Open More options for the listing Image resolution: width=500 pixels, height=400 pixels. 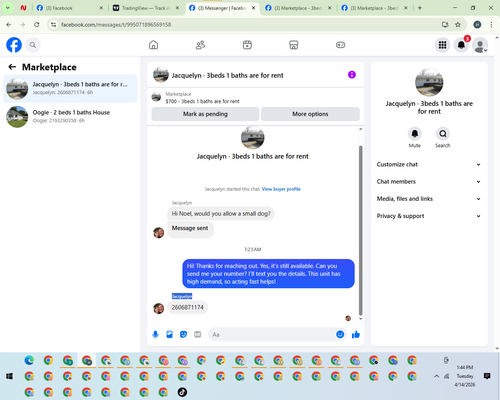point(310,114)
